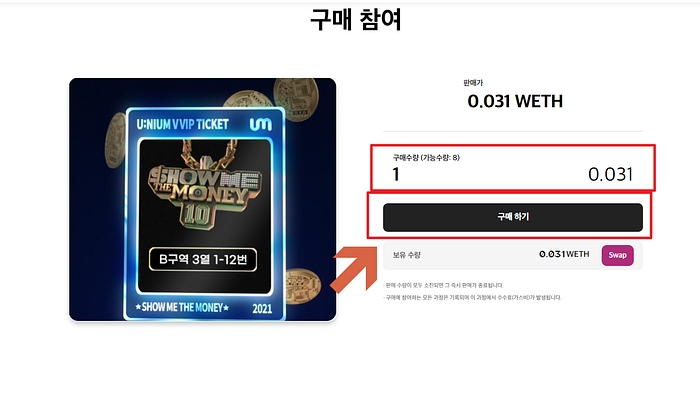Viewport: 700px width, 403px height.
Task: Click the pink Swap button
Action: [617, 255]
